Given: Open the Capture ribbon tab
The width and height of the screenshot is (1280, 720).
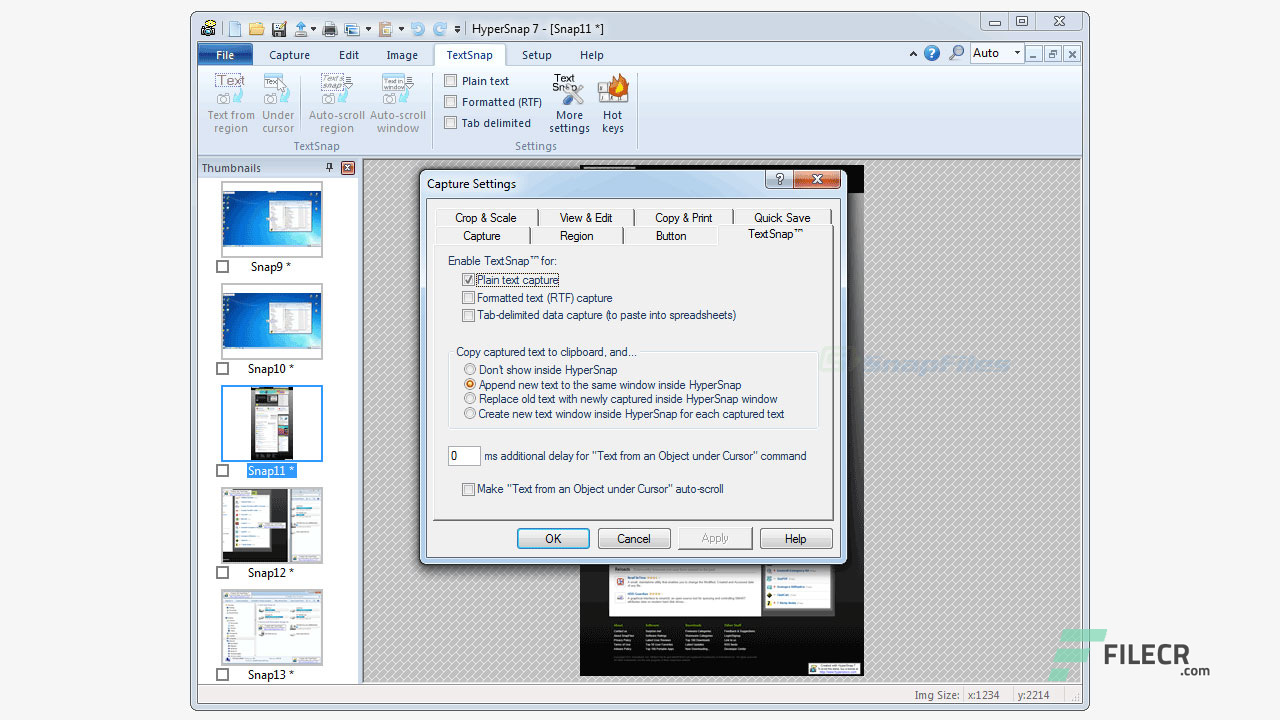Looking at the screenshot, I should click(289, 55).
